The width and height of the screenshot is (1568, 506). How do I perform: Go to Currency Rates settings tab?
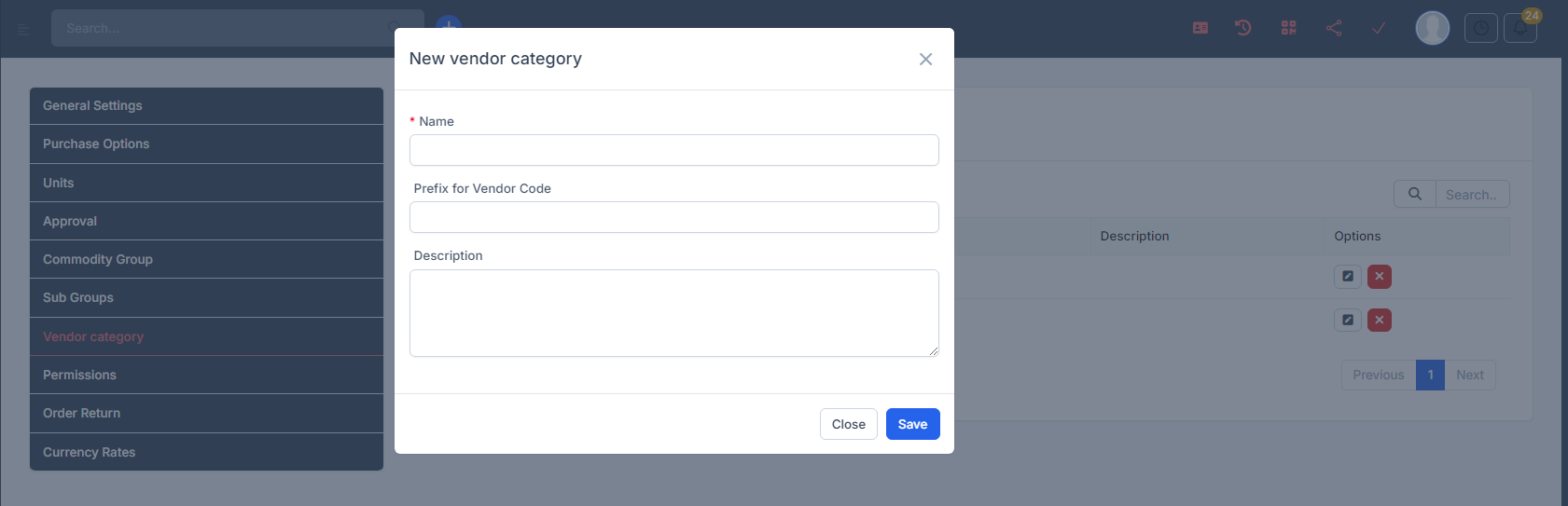tap(90, 452)
